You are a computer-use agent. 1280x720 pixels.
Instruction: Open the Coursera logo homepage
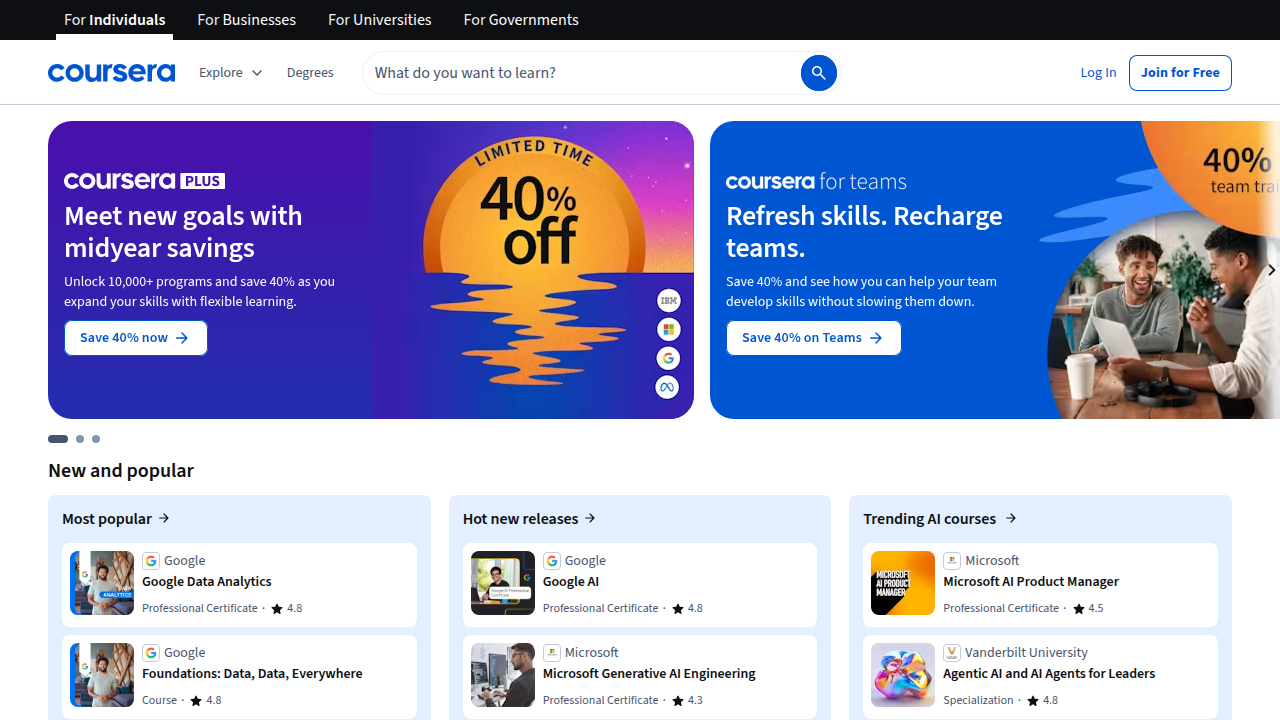pyautogui.click(x=111, y=73)
